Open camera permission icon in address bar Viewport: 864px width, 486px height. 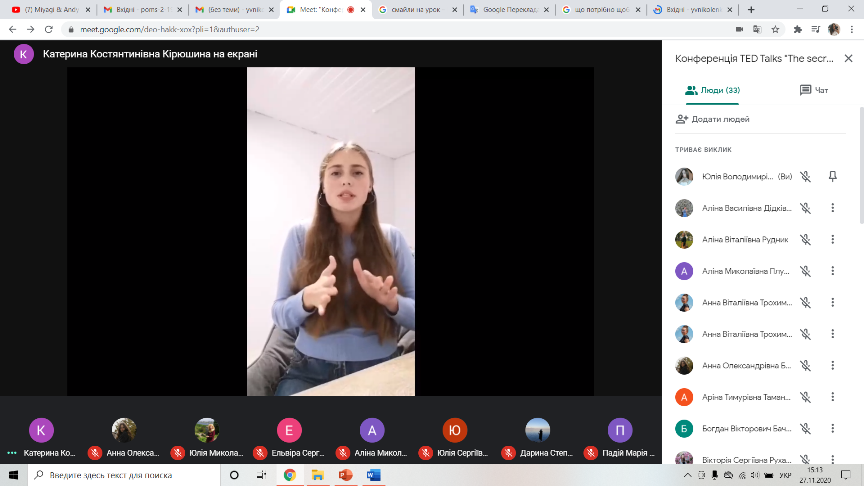[x=739, y=29]
